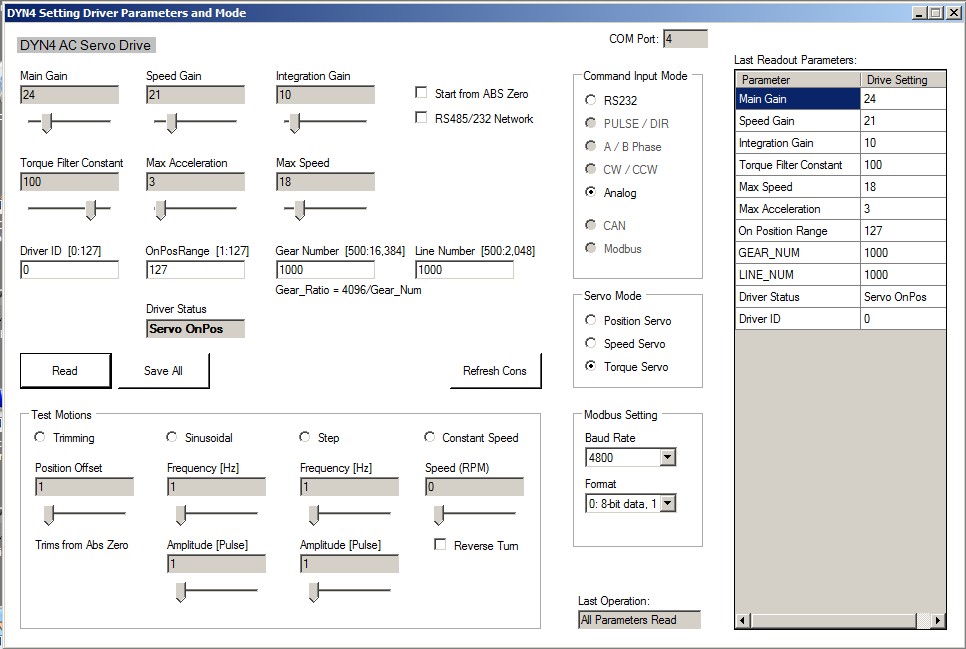The width and height of the screenshot is (966, 649).
Task: Select the Constant Speed test motion
Action: point(430,437)
